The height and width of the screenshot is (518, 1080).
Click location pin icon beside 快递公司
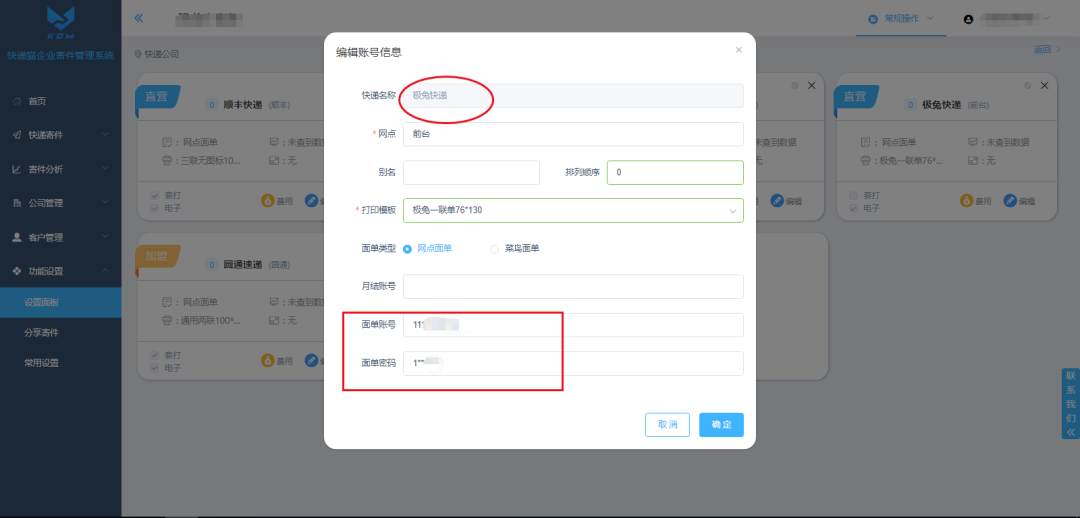click(x=138, y=54)
